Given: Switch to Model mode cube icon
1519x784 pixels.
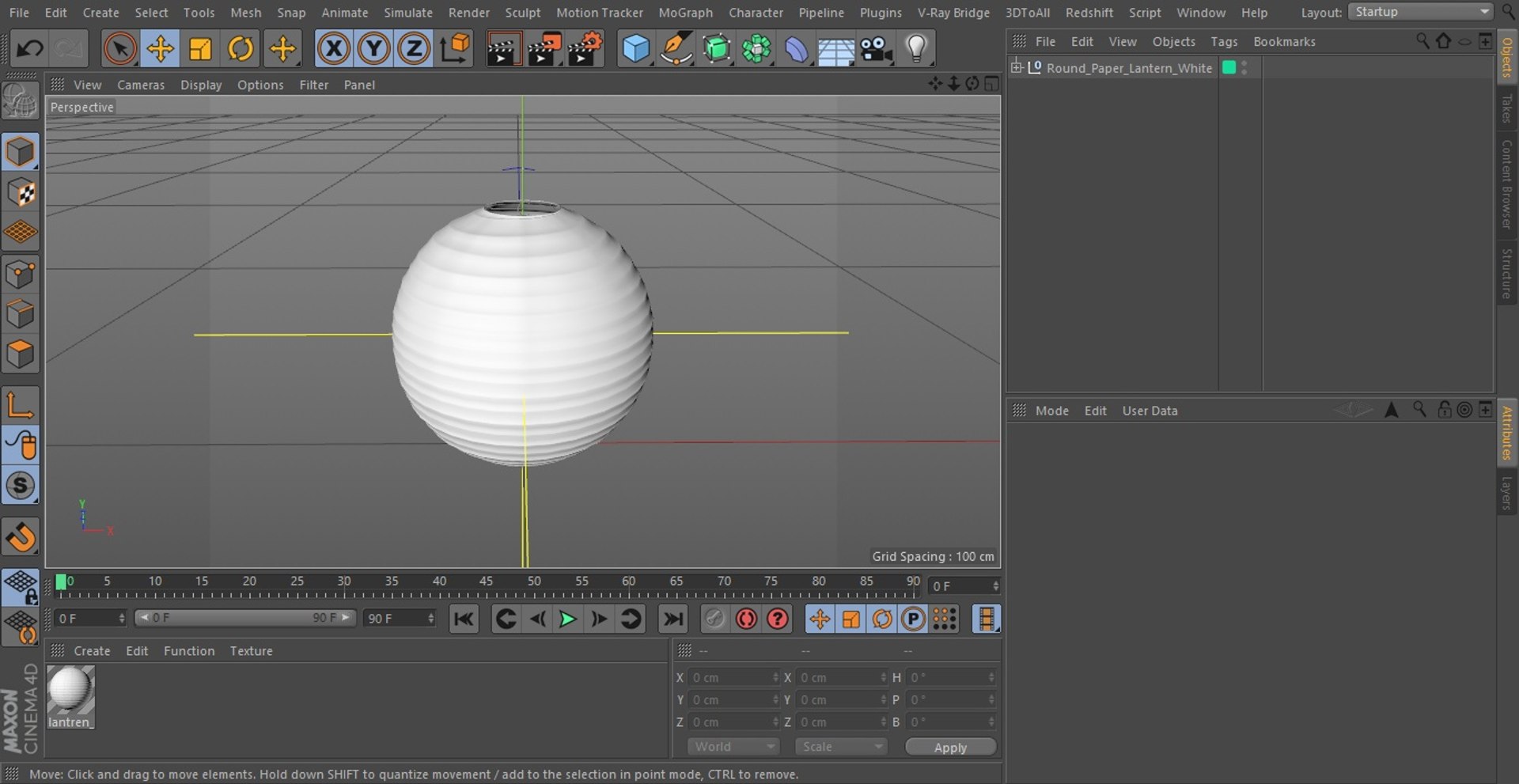Looking at the screenshot, I should click(21, 152).
